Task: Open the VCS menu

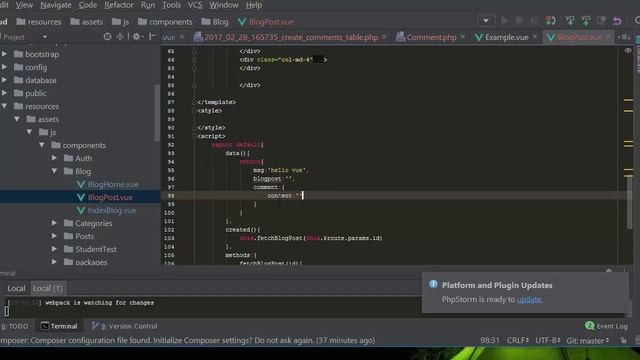Action: coord(195,5)
